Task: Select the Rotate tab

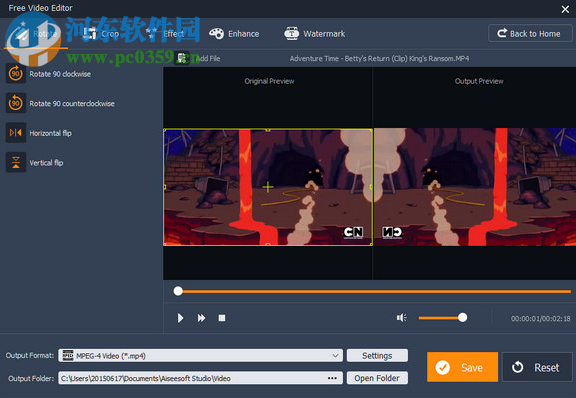Action: tap(35, 34)
